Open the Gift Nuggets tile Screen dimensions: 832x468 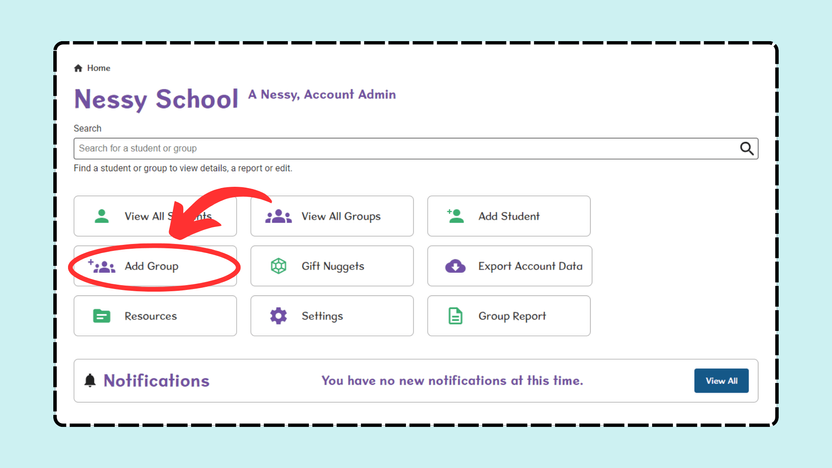coord(332,266)
